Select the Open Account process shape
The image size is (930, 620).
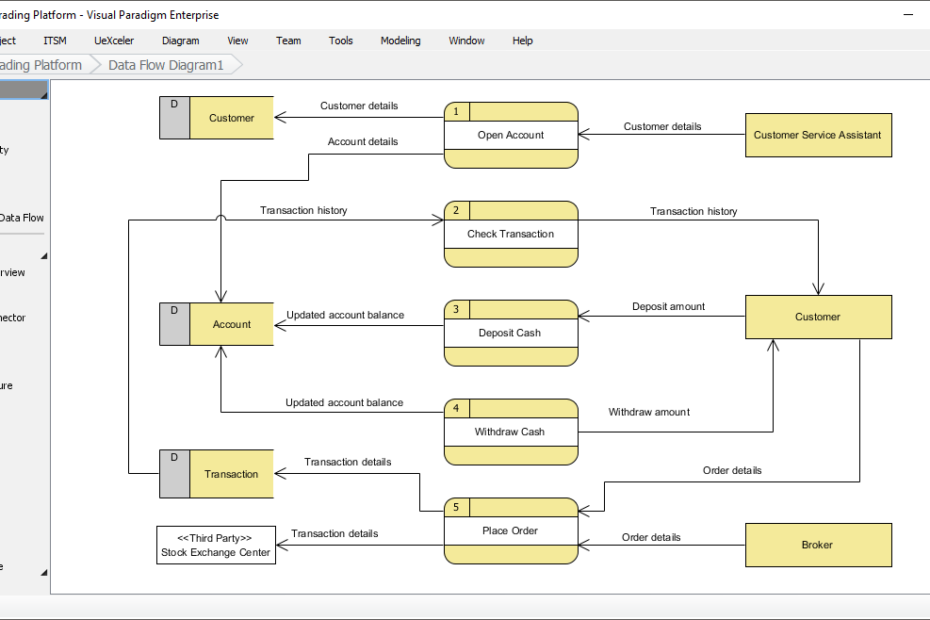pos(511,135)
